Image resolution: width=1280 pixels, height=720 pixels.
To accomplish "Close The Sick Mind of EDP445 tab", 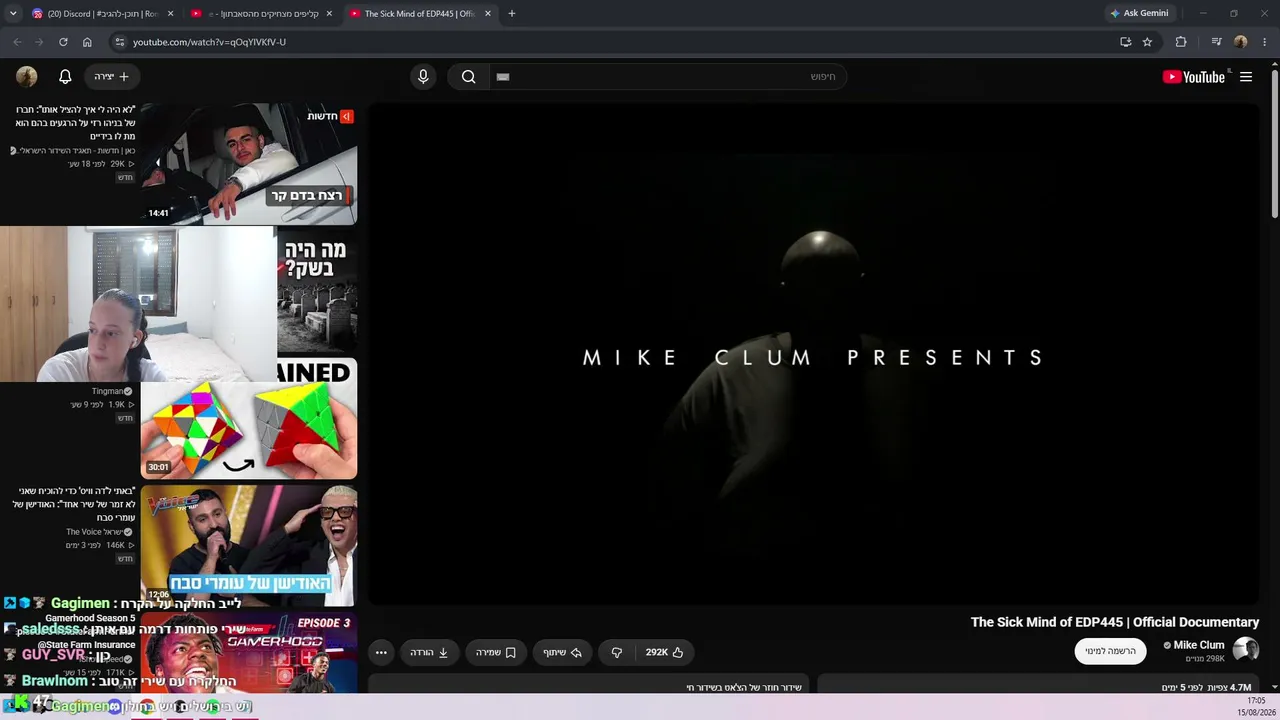I will click(x=489, y=14).
